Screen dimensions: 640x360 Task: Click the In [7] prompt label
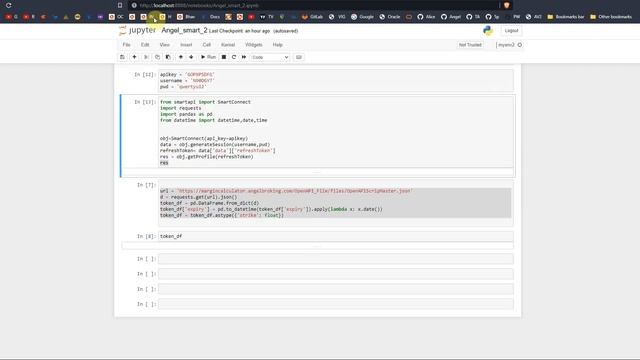(x=146, y=185)
